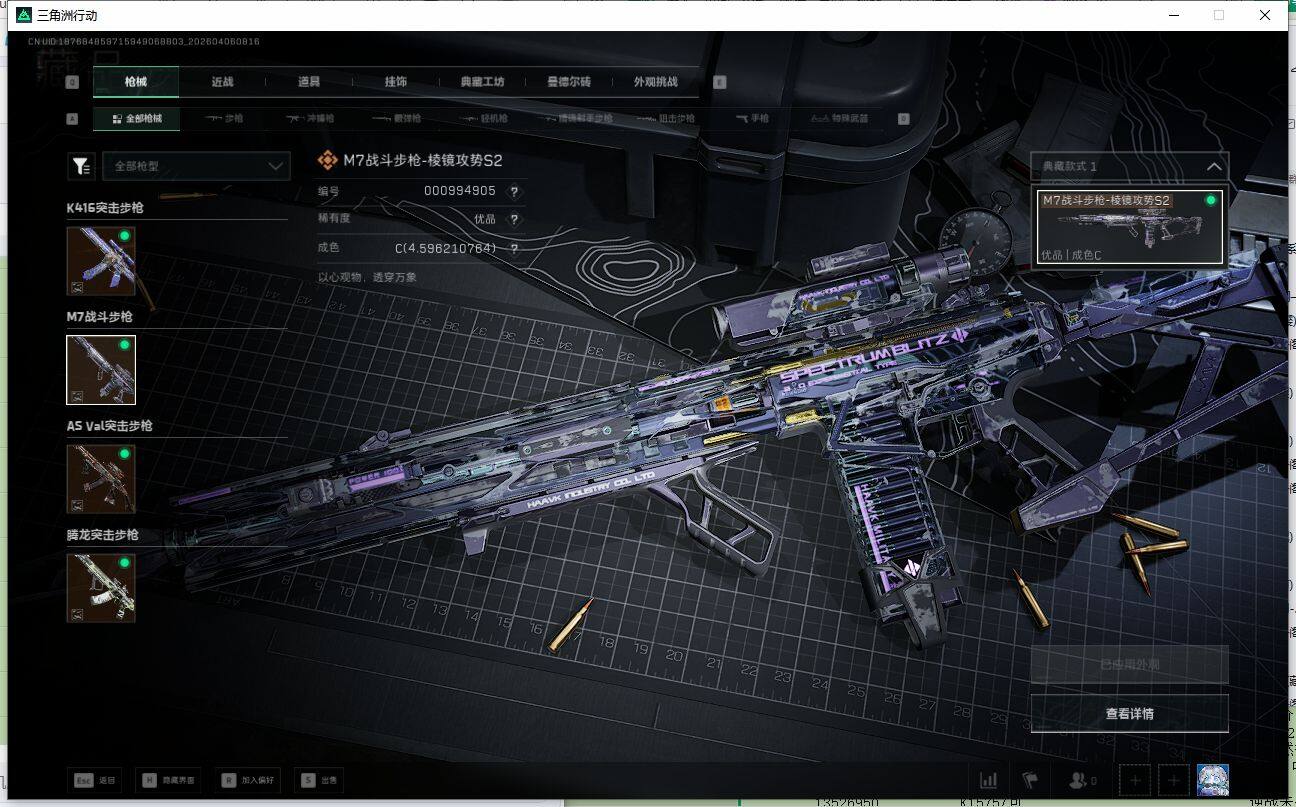Click the D key hint after 特殊武器

[x=903, y=119]
